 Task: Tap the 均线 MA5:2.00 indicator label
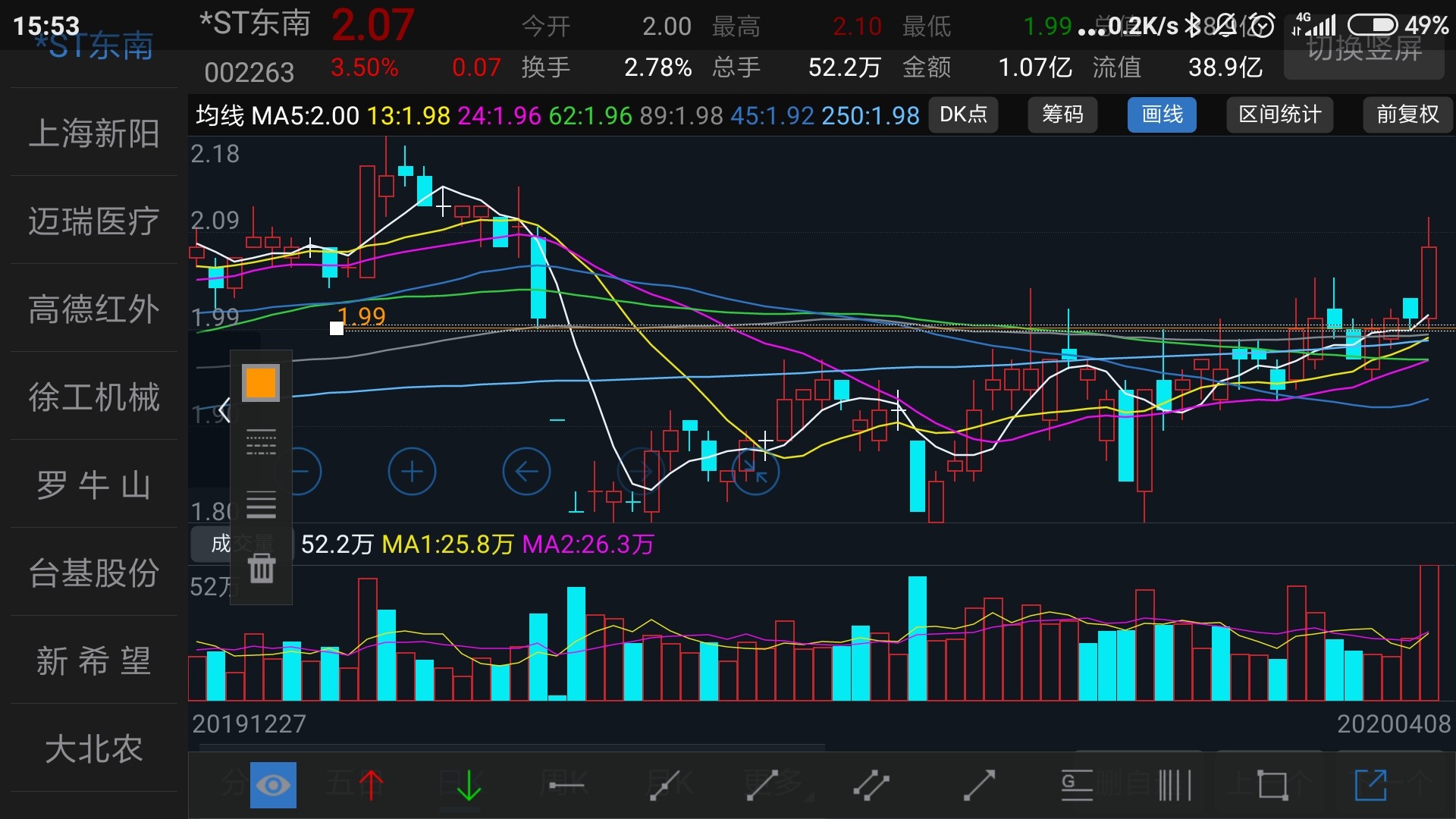[x=278, y=115]
